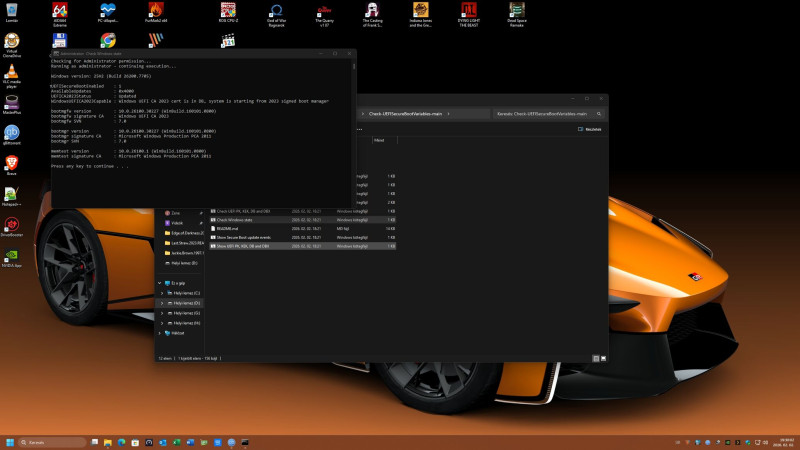Select the Videók folder in the sidebar
This screenshot has height=450, width=800.
(175, 222)
